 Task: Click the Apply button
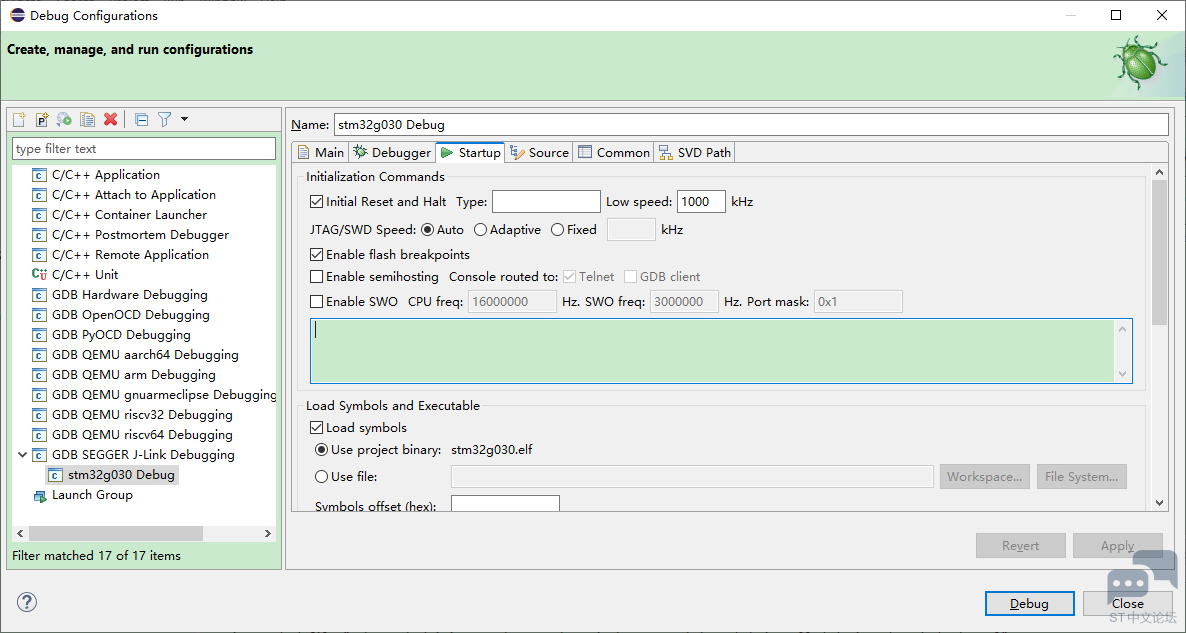point(1117,545)
